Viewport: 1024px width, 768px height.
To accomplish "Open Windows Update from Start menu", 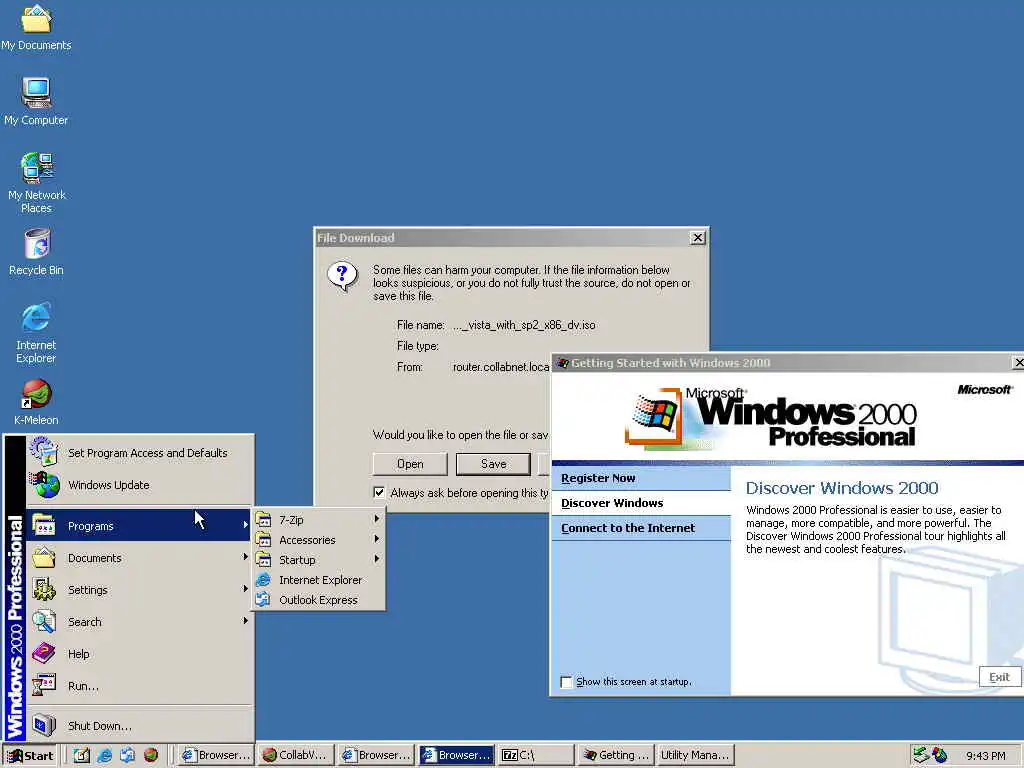I will pos(139,485).
